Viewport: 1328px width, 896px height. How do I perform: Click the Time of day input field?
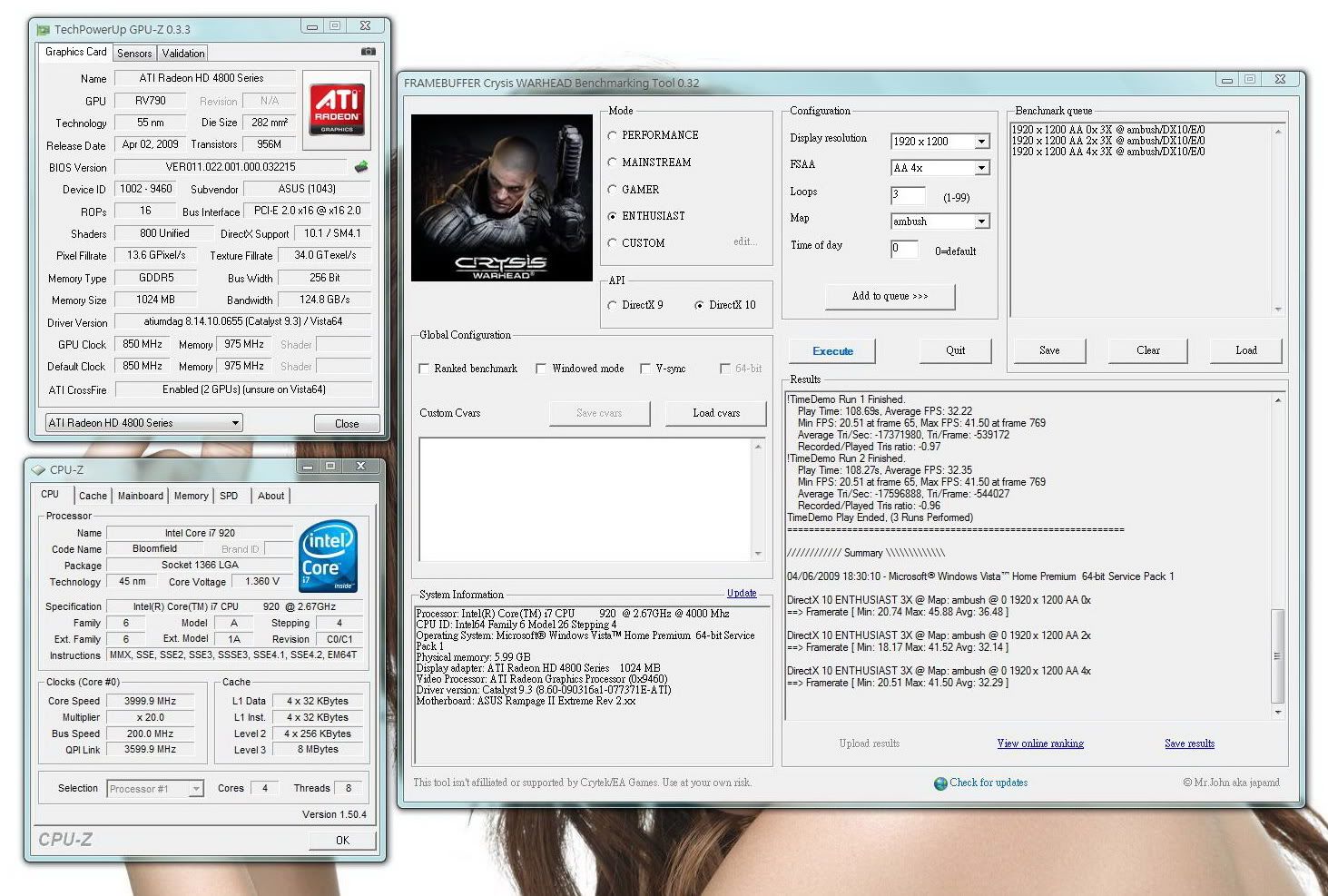coord(904,249)
